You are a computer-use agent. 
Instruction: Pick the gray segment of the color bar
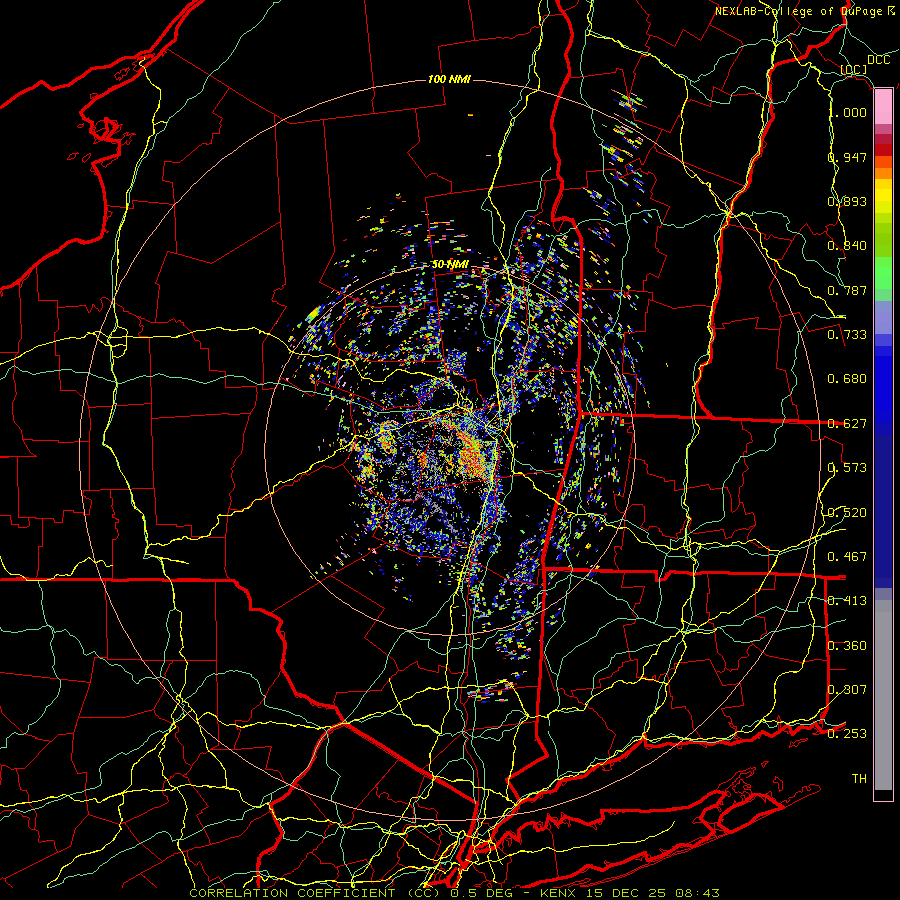click(883, 695)
